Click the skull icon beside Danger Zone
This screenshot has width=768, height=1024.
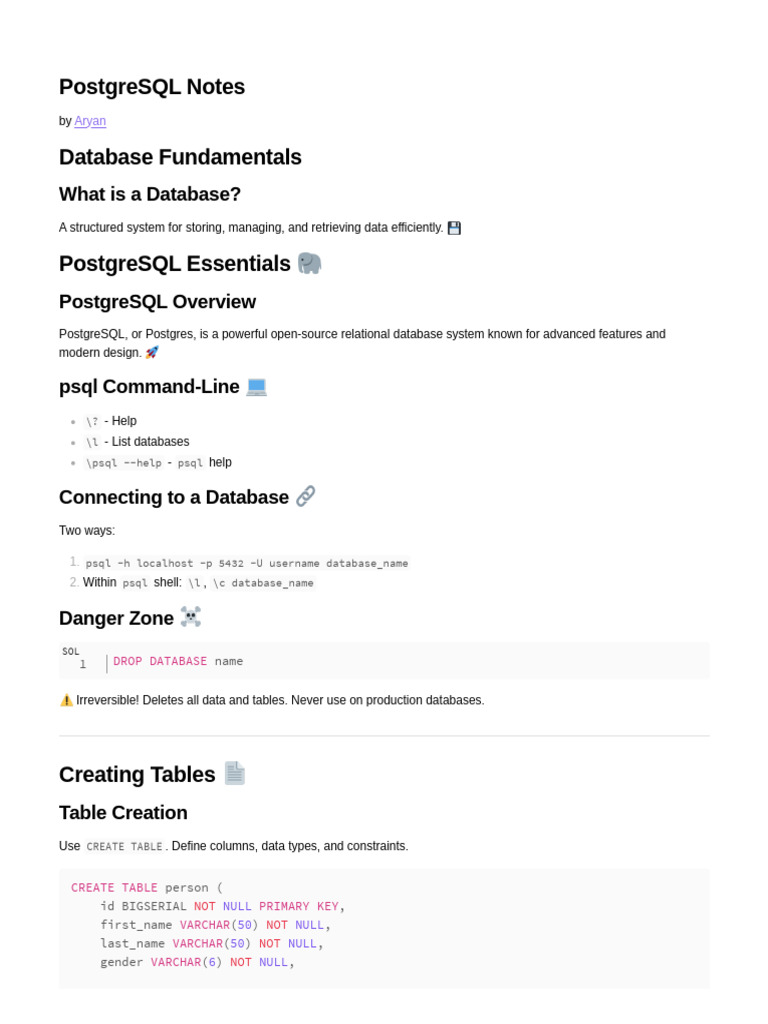point(190,617)
